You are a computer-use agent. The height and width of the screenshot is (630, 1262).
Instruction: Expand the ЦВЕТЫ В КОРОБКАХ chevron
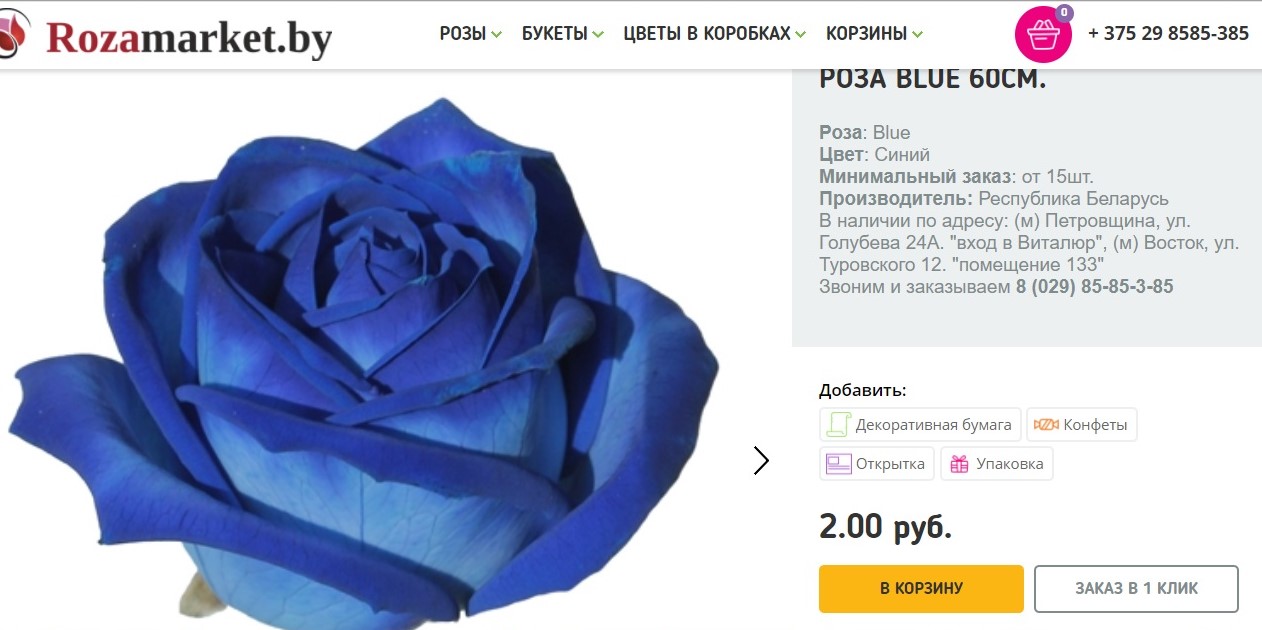(x=801, y=35)
